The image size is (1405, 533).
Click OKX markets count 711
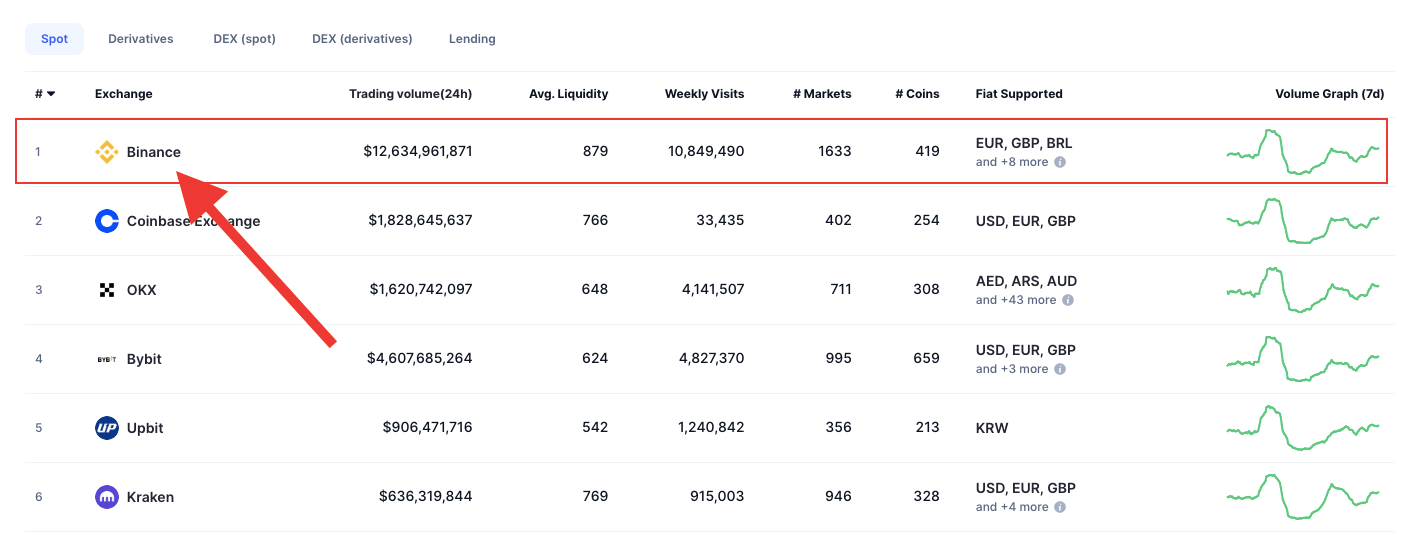click(840, 290)
